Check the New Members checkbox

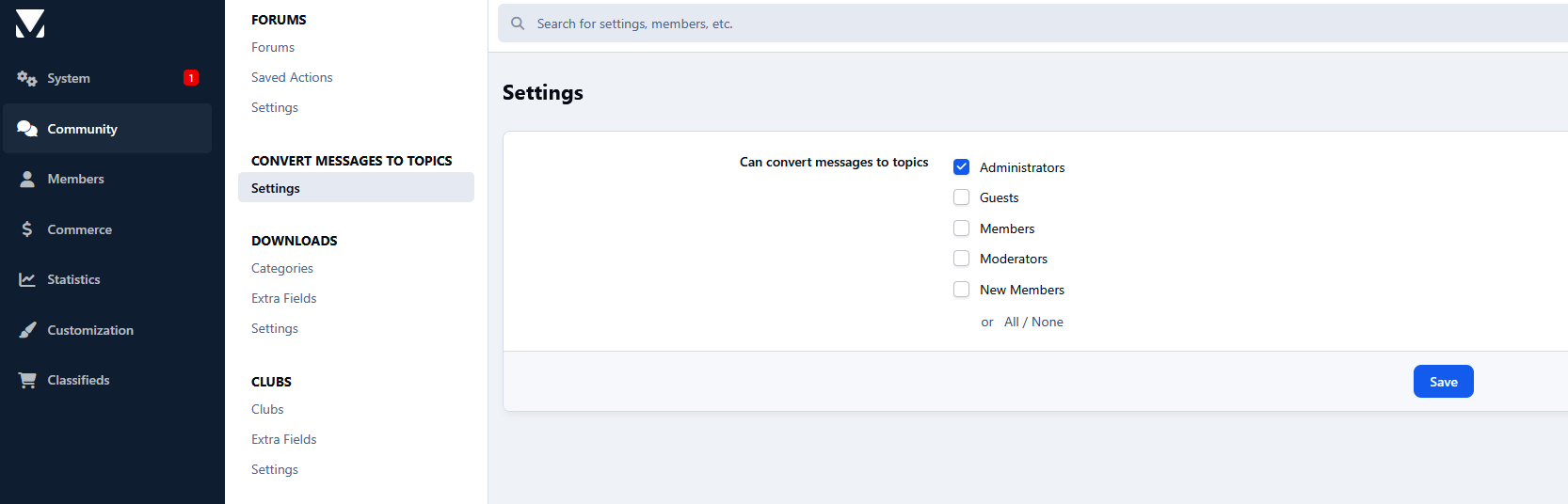tap(961, 290)
